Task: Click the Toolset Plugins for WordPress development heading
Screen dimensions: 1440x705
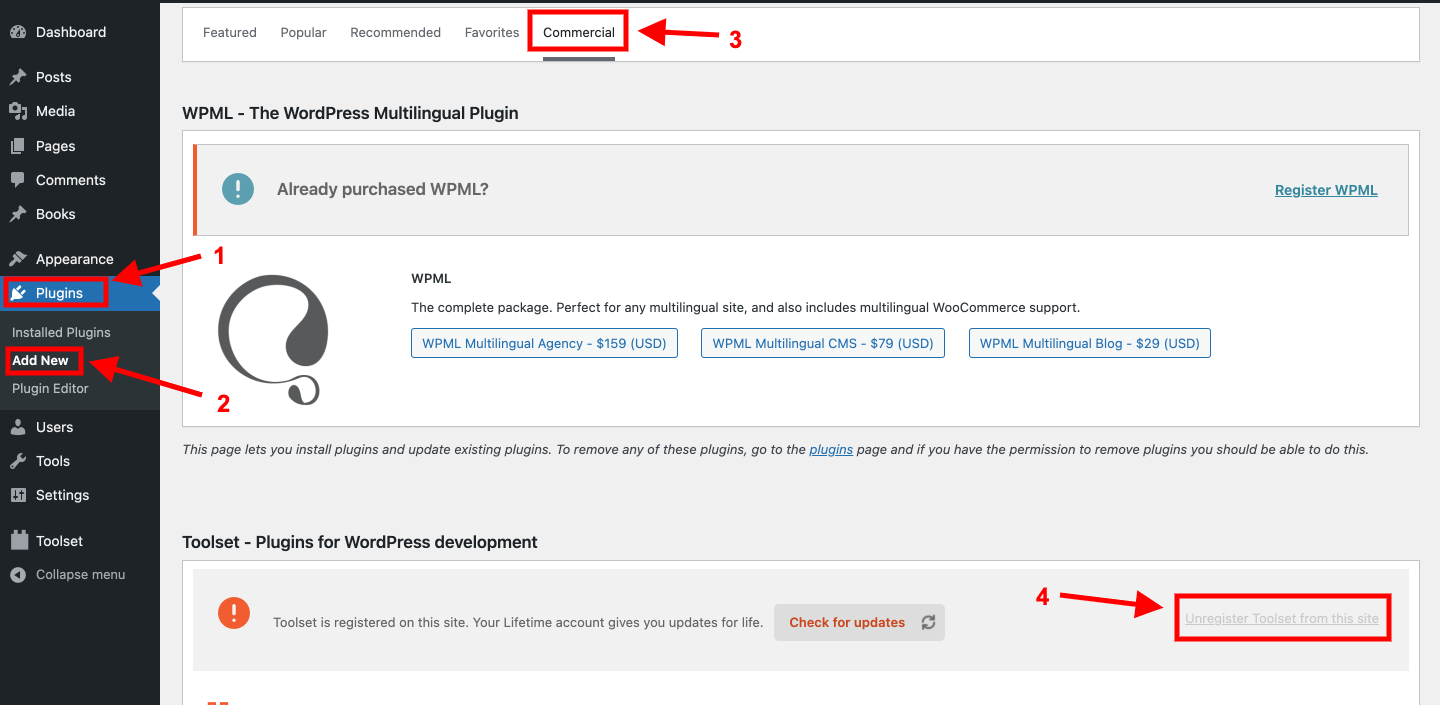Action: click(360, 542)
